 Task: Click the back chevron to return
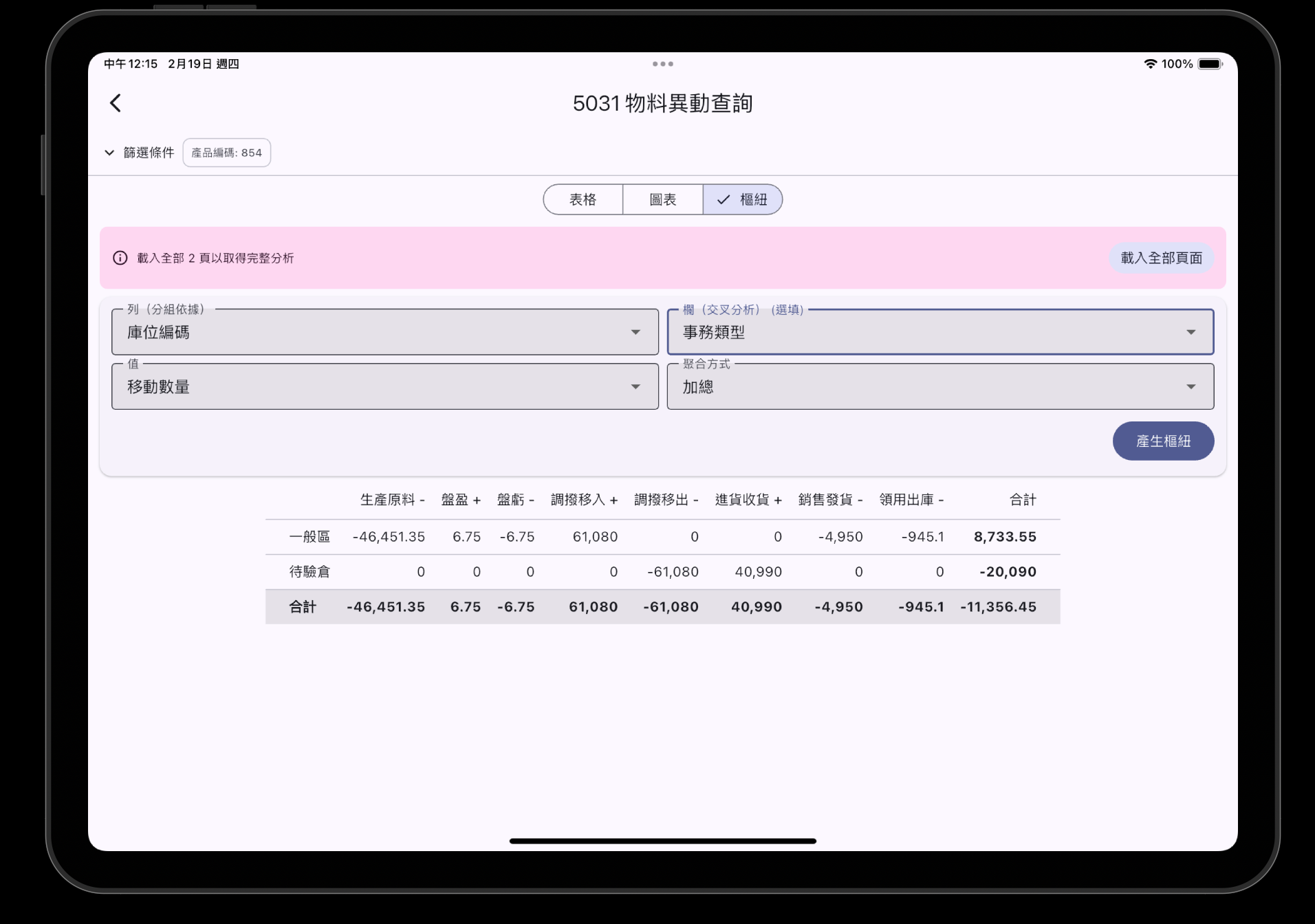point(116,102)
